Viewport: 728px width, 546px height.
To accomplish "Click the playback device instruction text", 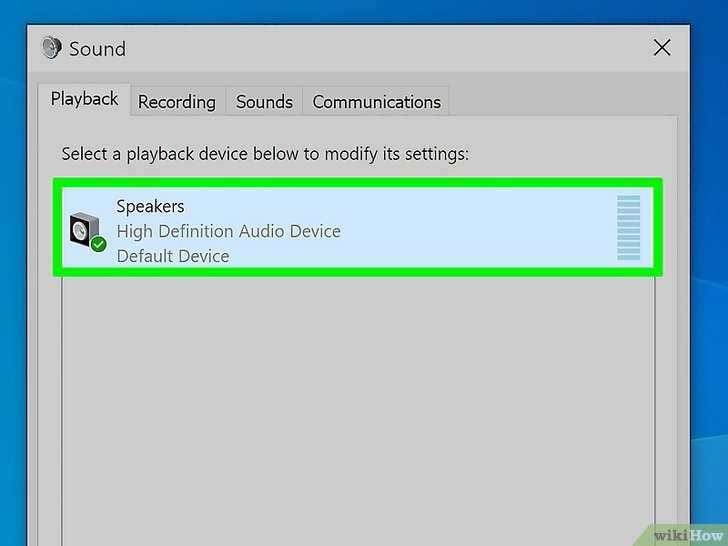I will pos(265,154).
